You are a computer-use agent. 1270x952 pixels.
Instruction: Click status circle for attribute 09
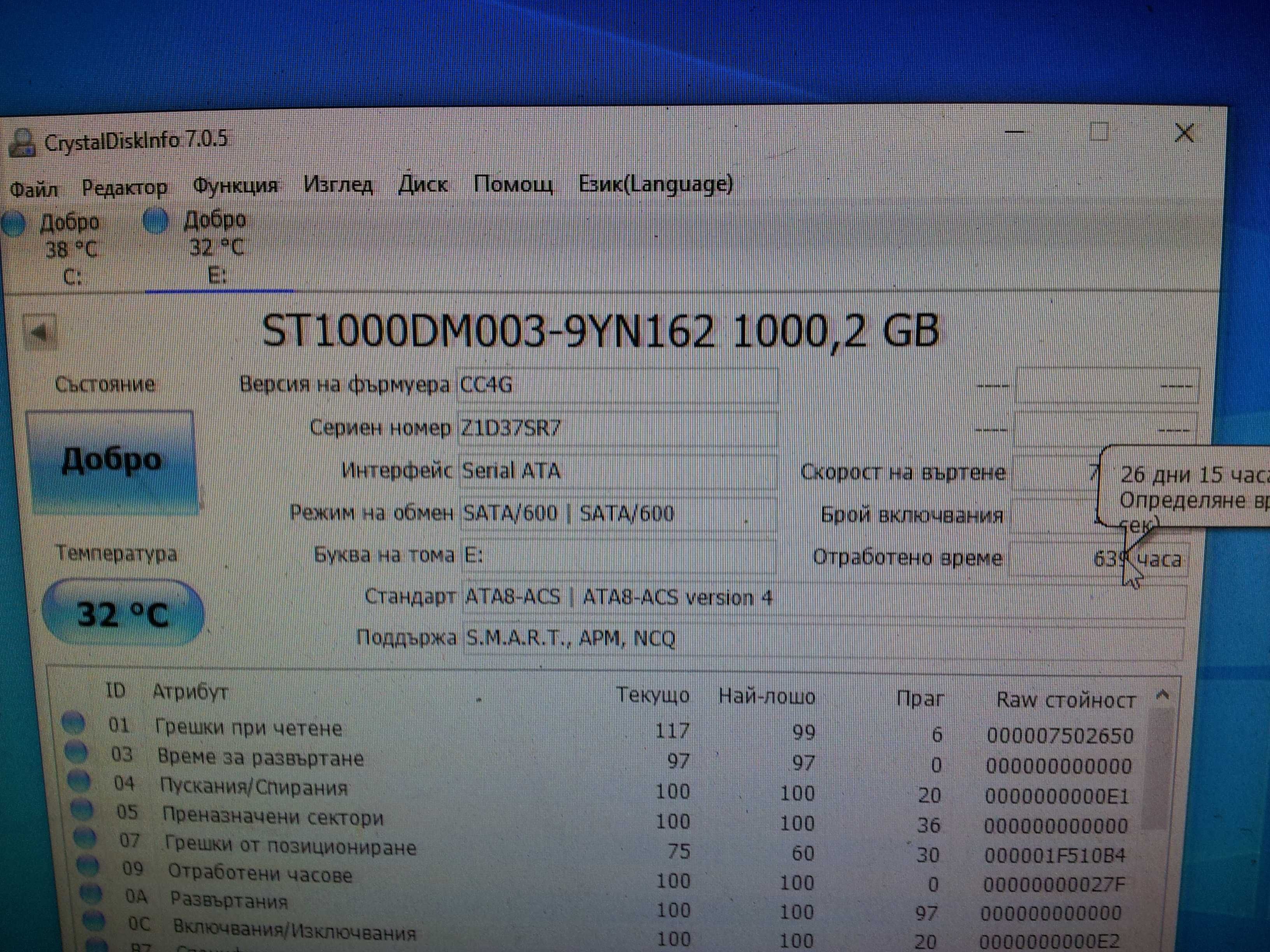(88, 866)
